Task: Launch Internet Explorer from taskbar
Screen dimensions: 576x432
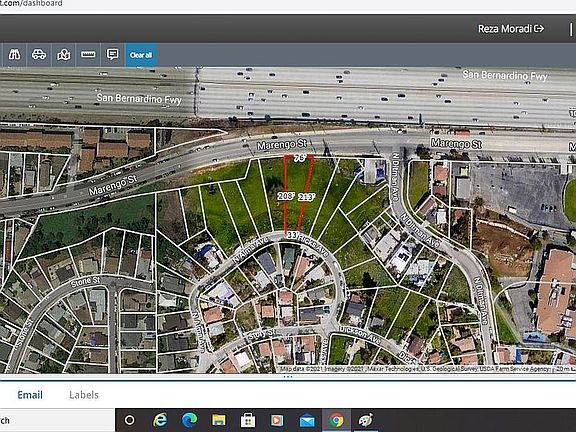Action: click(160, 420)
